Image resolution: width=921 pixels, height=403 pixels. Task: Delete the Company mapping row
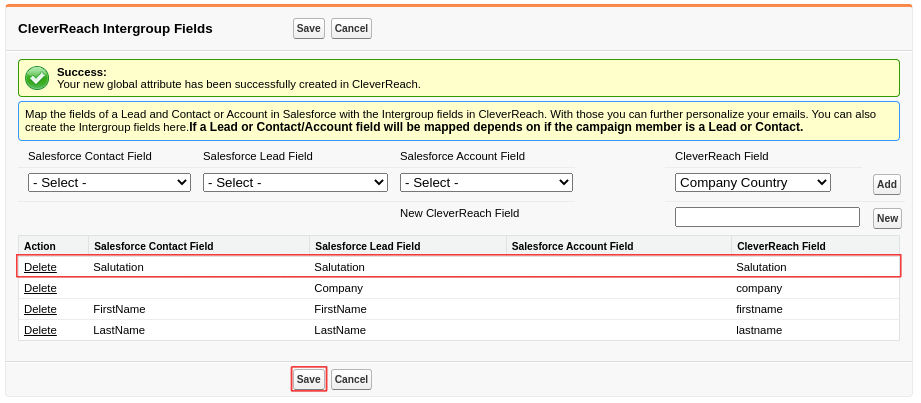point(41,288)
